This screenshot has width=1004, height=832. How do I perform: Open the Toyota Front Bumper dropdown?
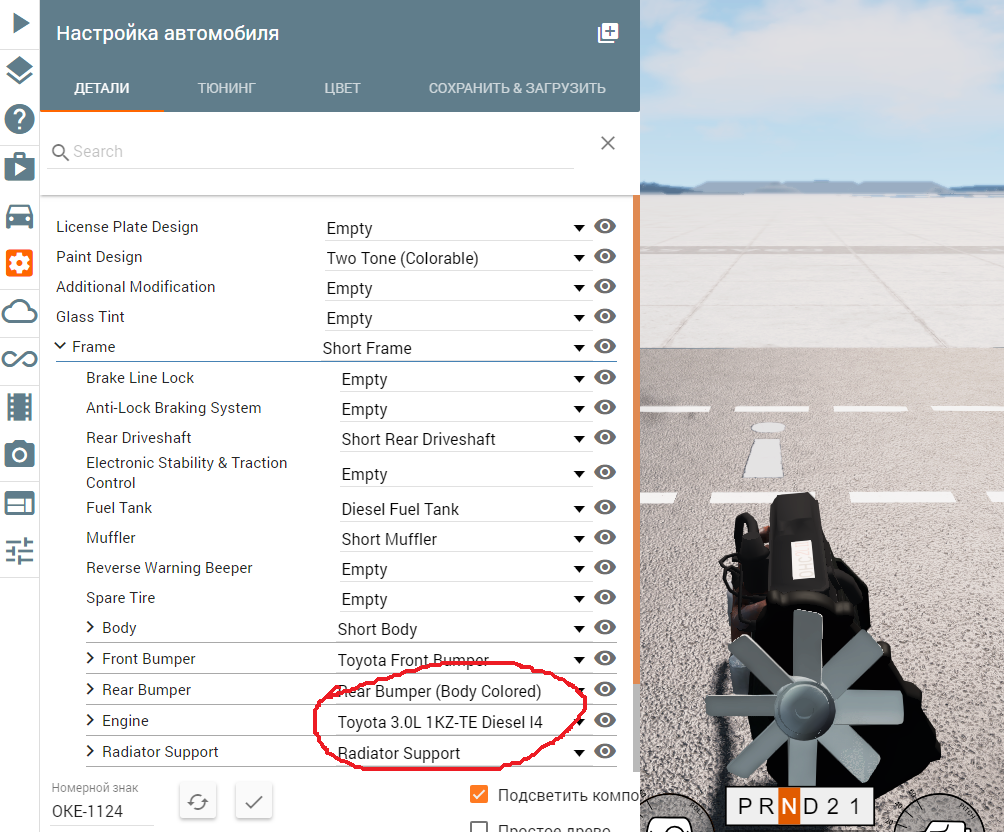pyautogui.click(x=462, y=660)
